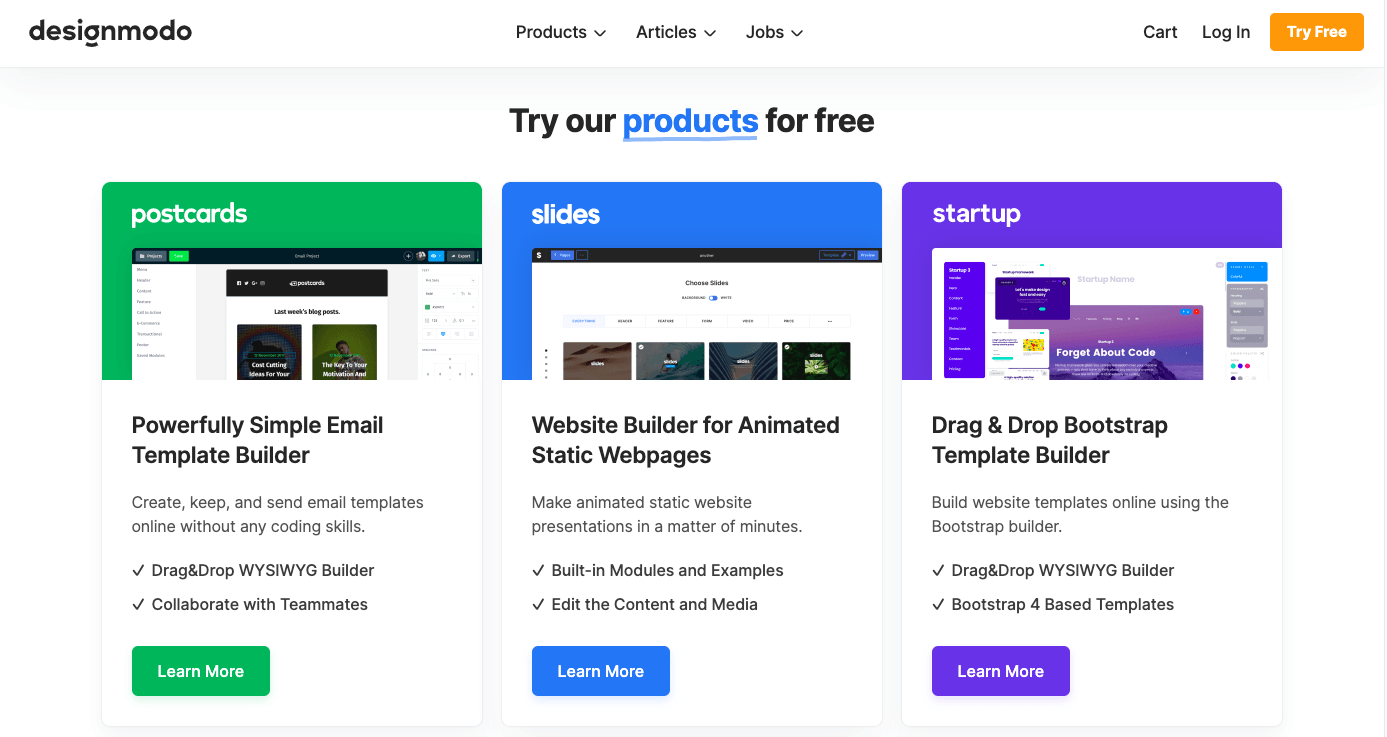Click the postcards logo on green card
The image size is (1387, 737).
189,214
